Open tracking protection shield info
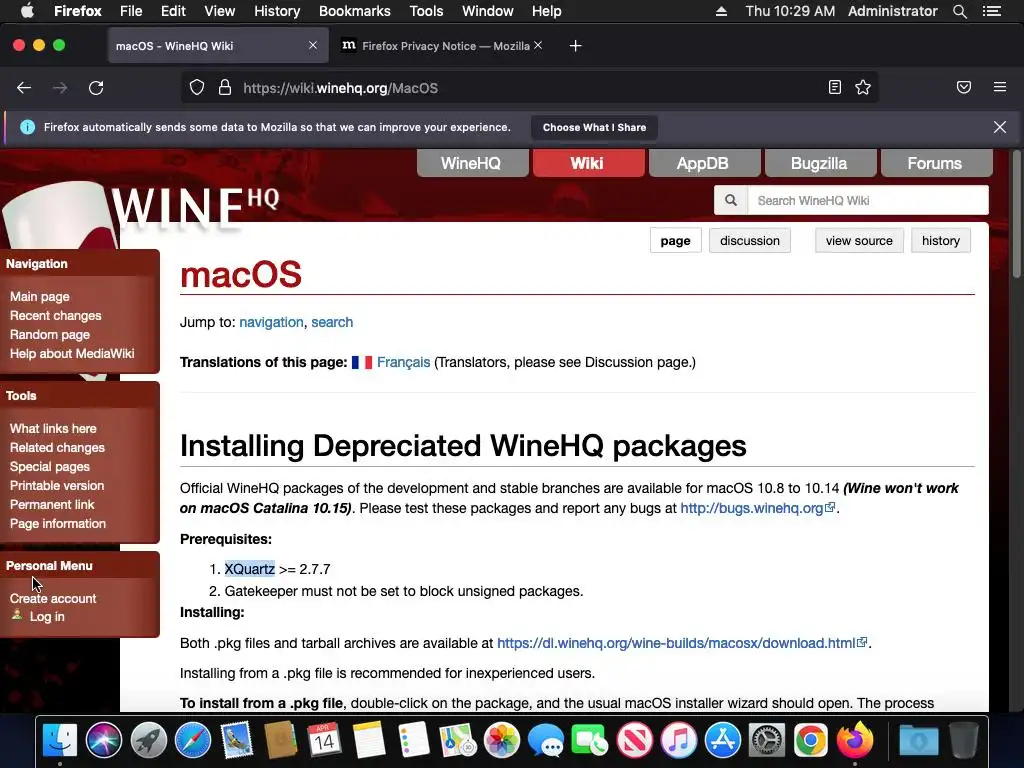 pyautogui.click(x=197, y=88)
